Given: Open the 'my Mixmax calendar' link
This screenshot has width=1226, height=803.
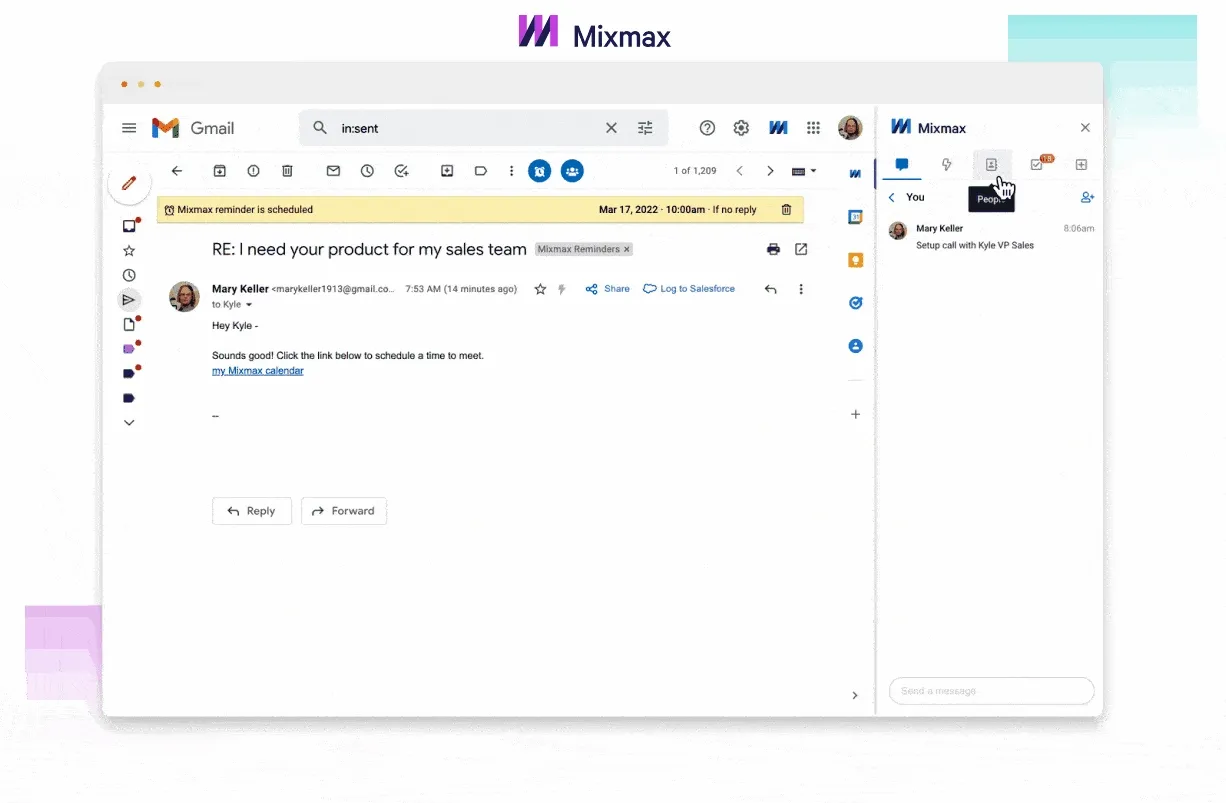Looking at the screenshot, I should tap(258, 371).
